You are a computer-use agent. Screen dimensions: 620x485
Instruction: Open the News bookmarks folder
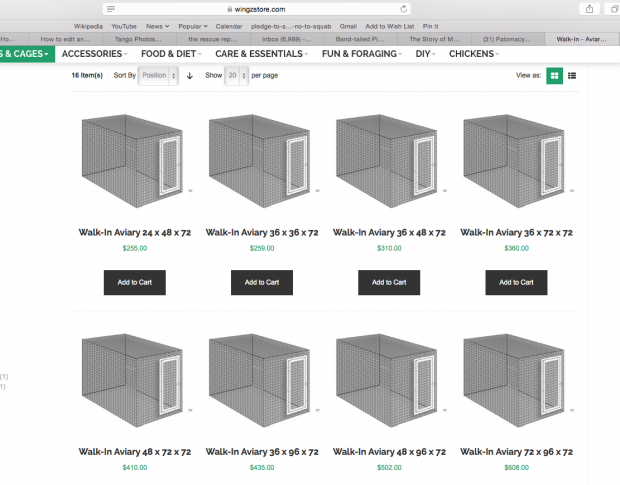(x=157, y=26)
